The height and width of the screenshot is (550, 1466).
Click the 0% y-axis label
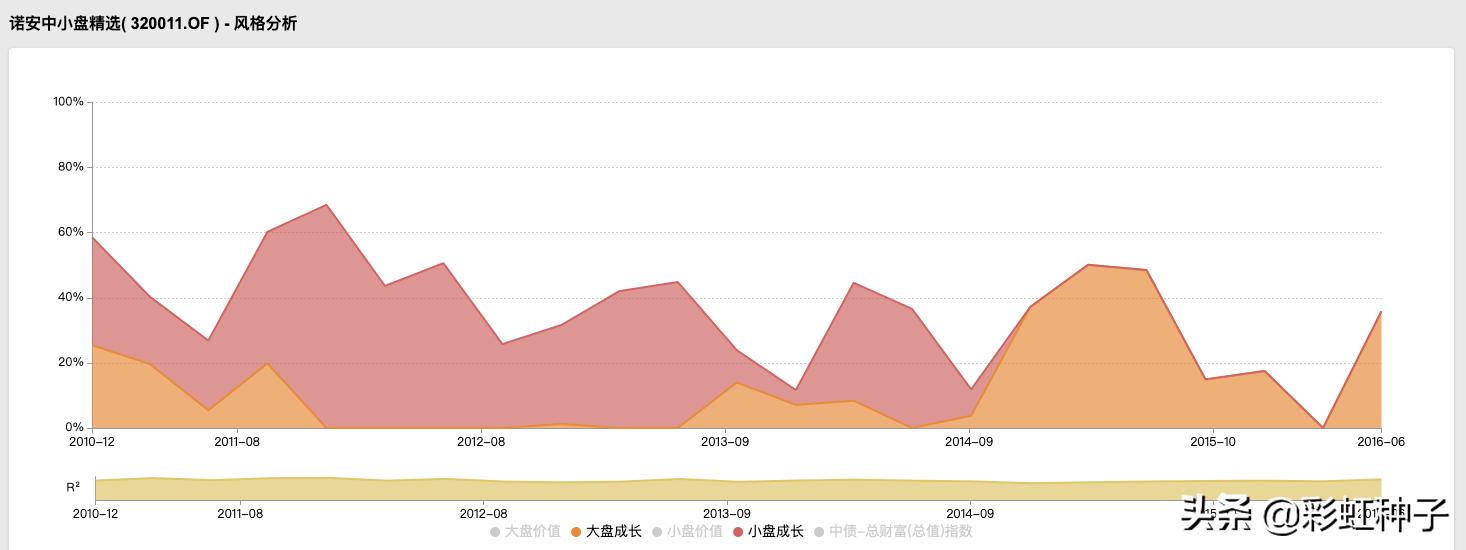point(75,427)
